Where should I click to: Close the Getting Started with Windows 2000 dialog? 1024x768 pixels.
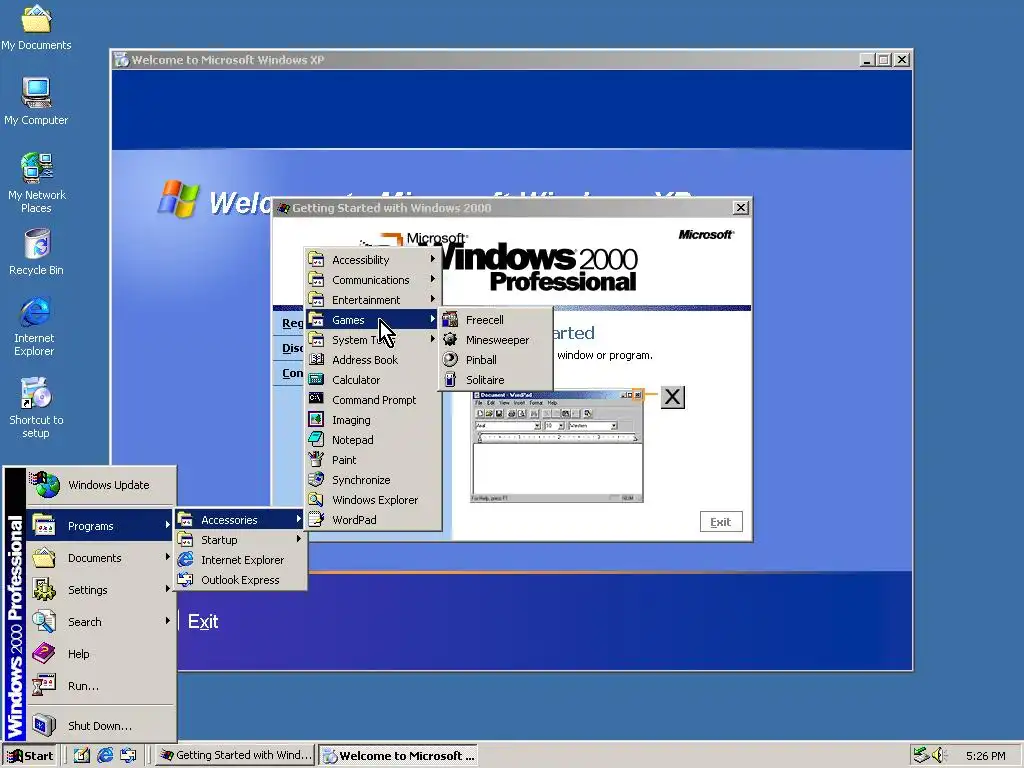[741, 208]
